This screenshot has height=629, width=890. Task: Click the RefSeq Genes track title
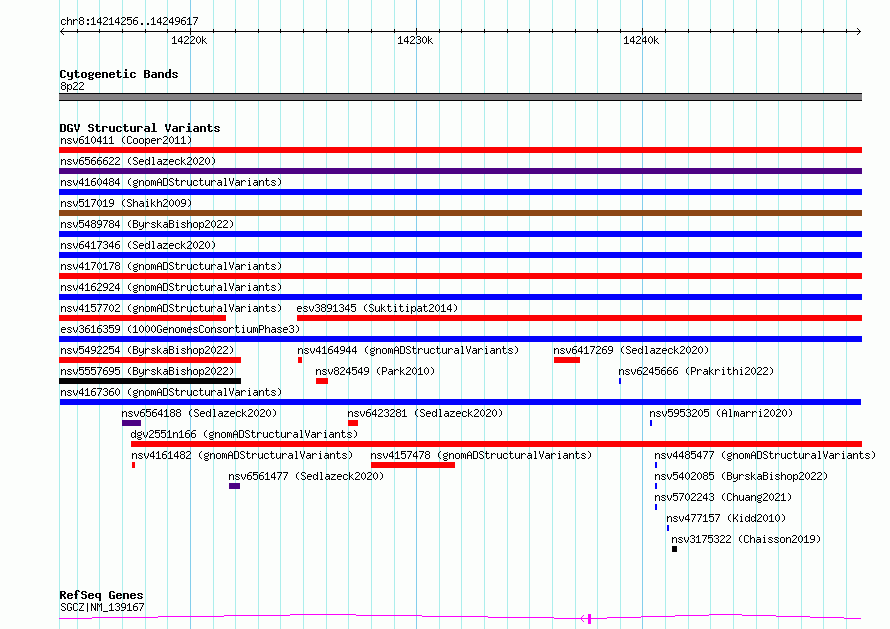click(101, 595)
